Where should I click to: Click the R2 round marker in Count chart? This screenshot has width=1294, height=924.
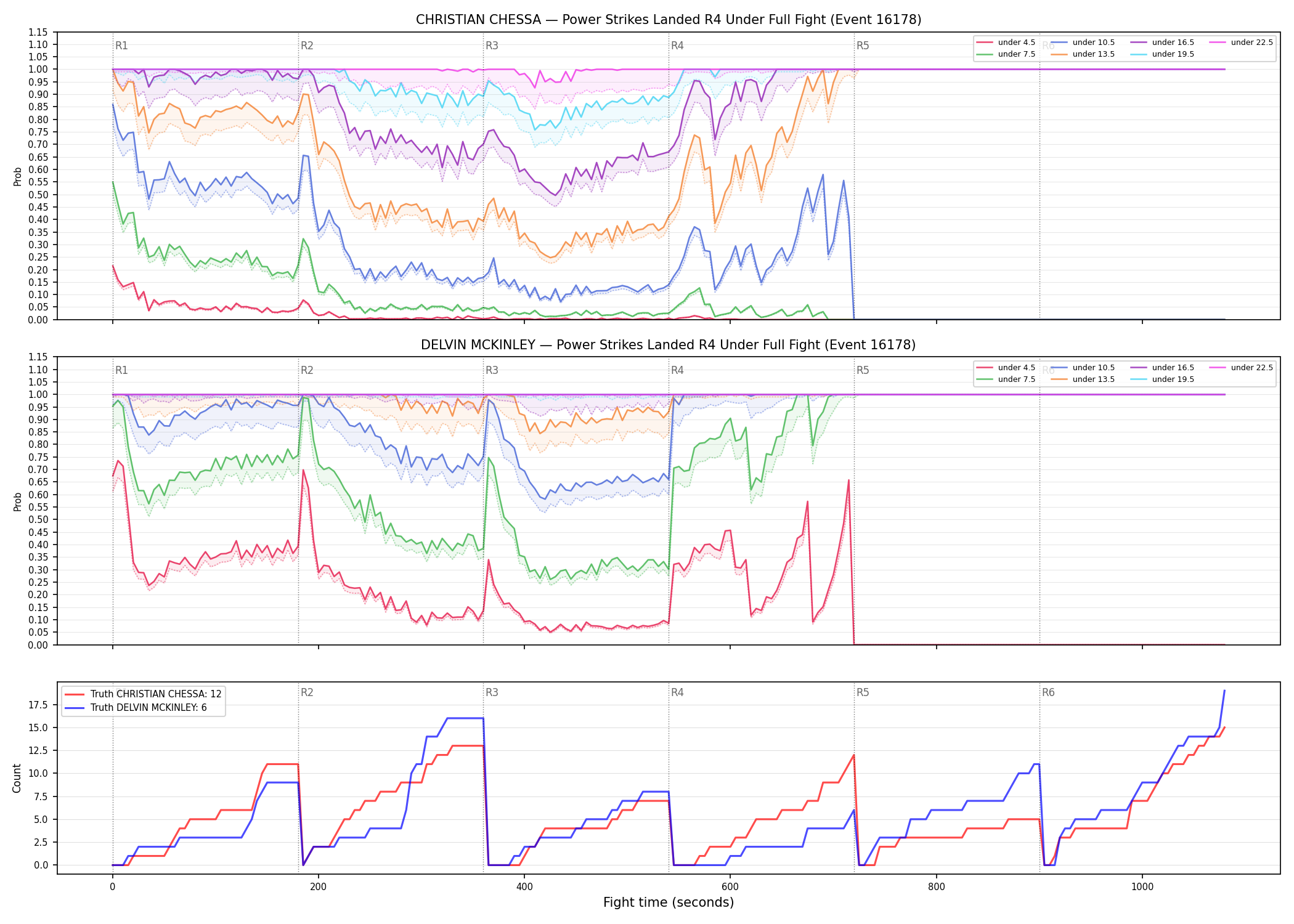click(x=307, y=692)
